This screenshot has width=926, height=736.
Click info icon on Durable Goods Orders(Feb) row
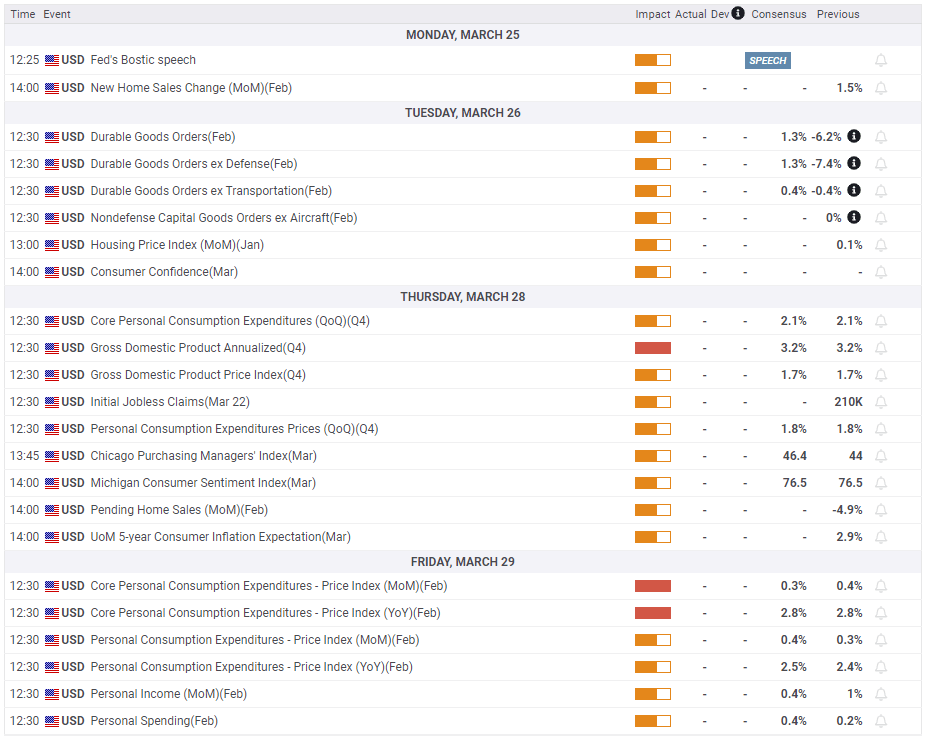click(x=854, y=137)
